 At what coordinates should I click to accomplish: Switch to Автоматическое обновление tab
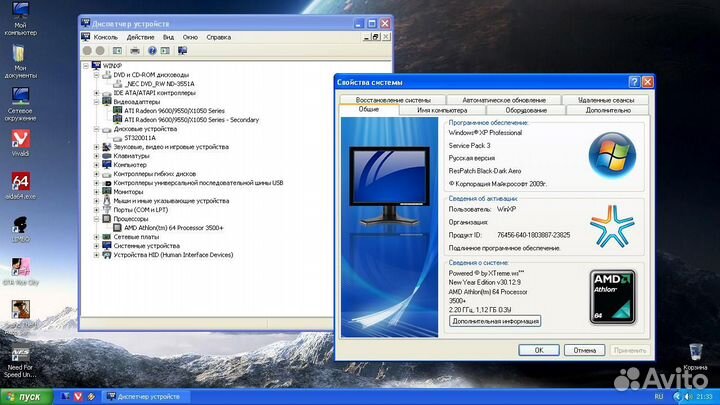[504, 100]
